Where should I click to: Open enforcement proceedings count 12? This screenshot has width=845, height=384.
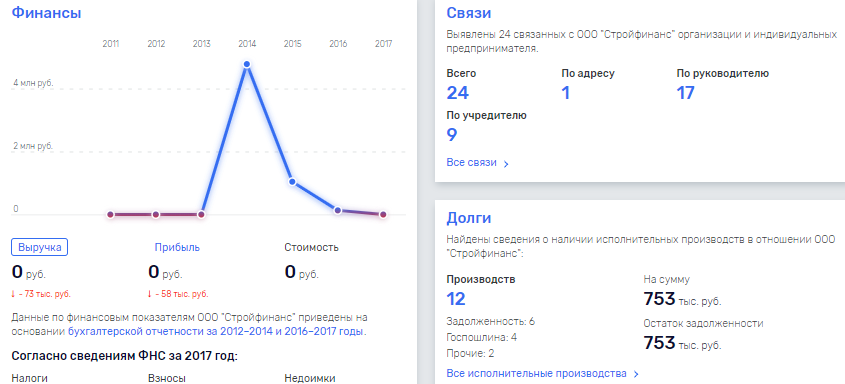[x=456, y=299]
